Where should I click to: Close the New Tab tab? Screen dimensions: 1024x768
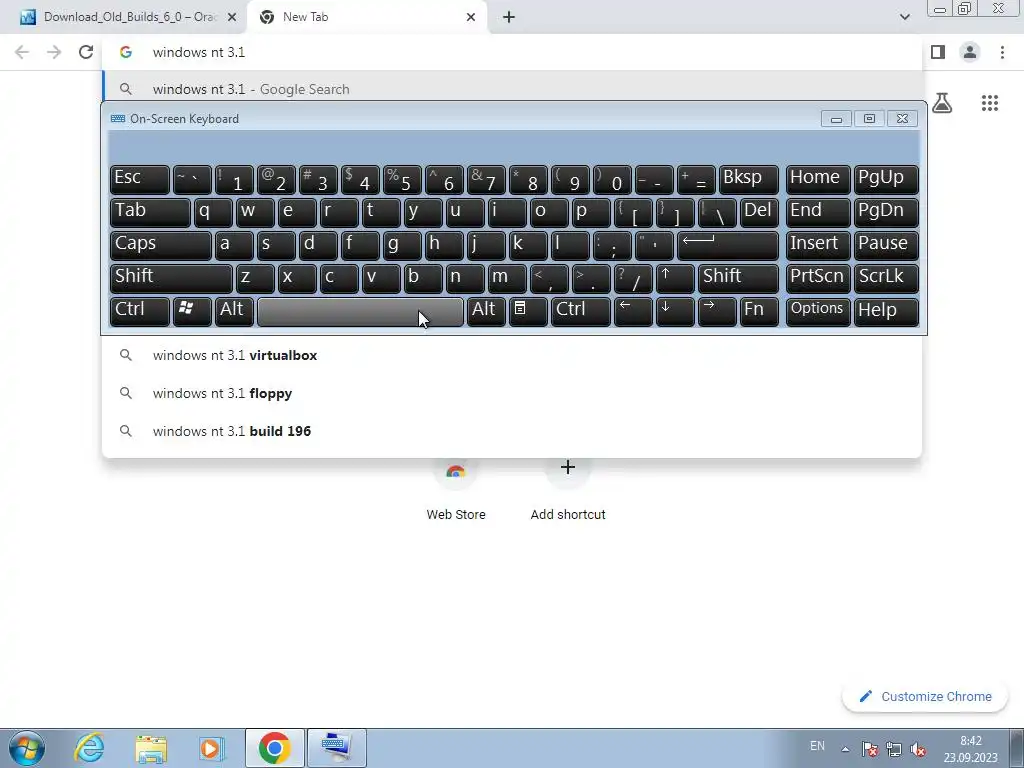(x=471, y=17)
